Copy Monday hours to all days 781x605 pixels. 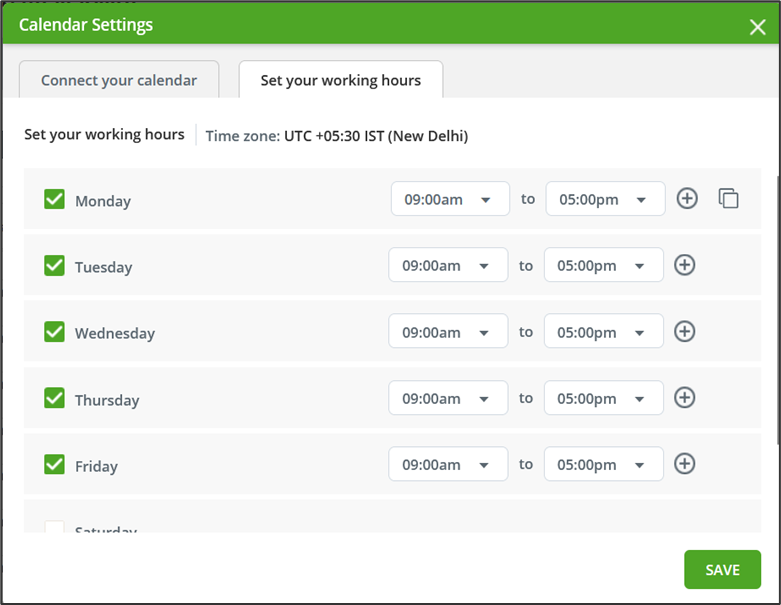tap(729, 198)
